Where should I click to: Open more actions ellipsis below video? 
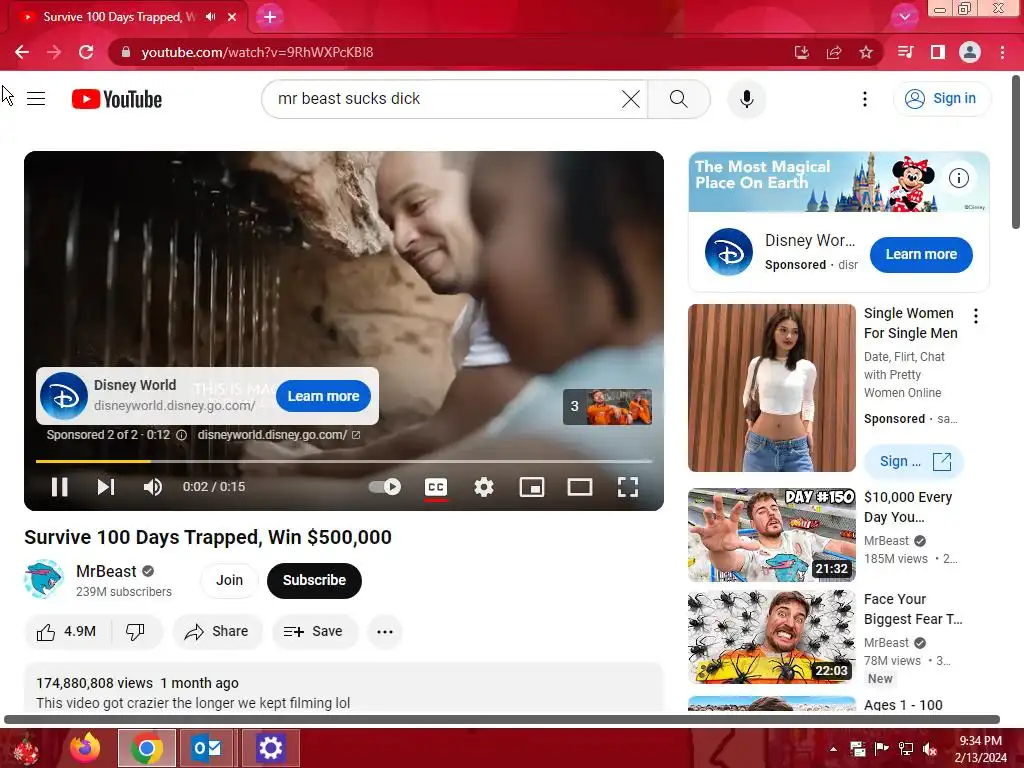point(385,632)
